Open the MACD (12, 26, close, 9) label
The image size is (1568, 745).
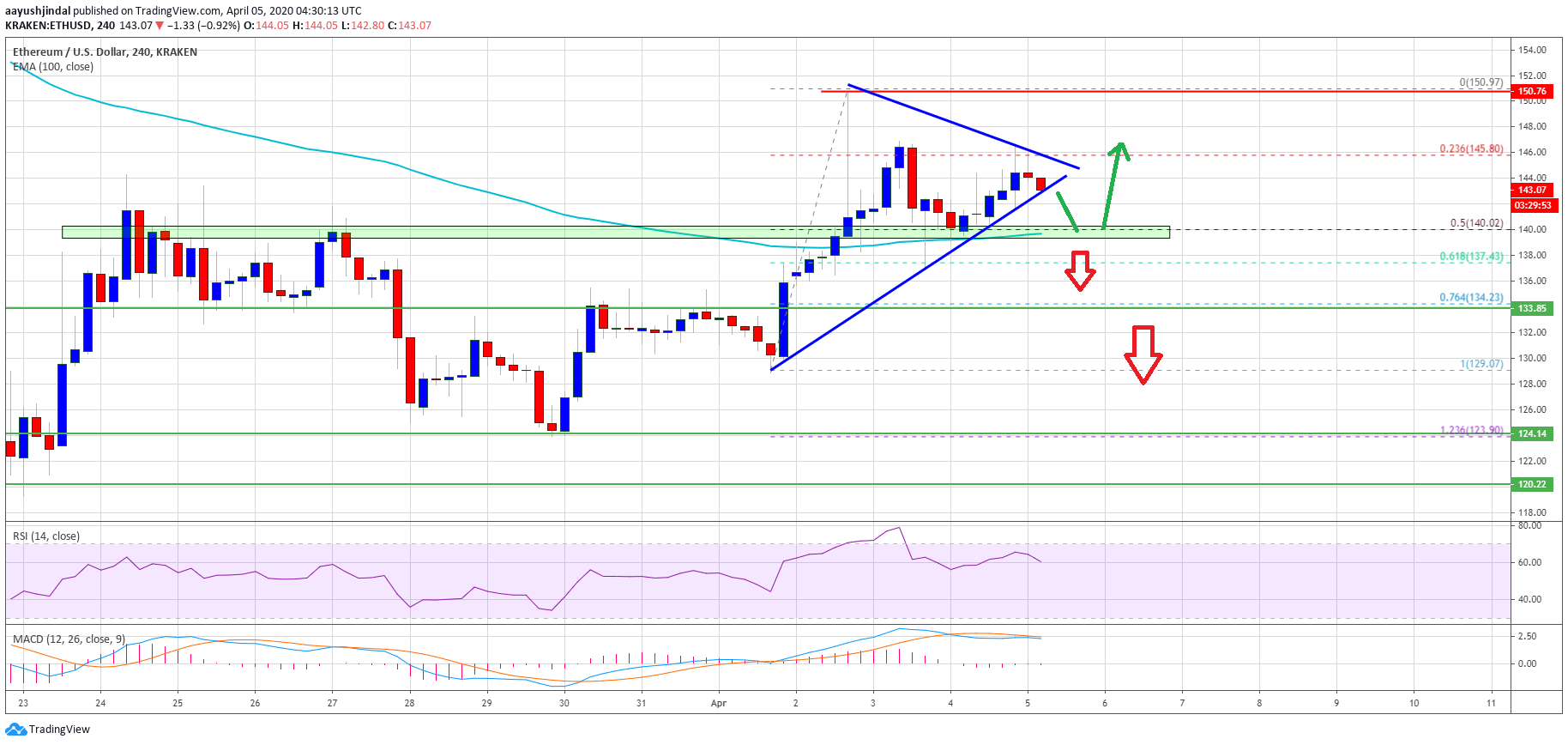[69, 639]
